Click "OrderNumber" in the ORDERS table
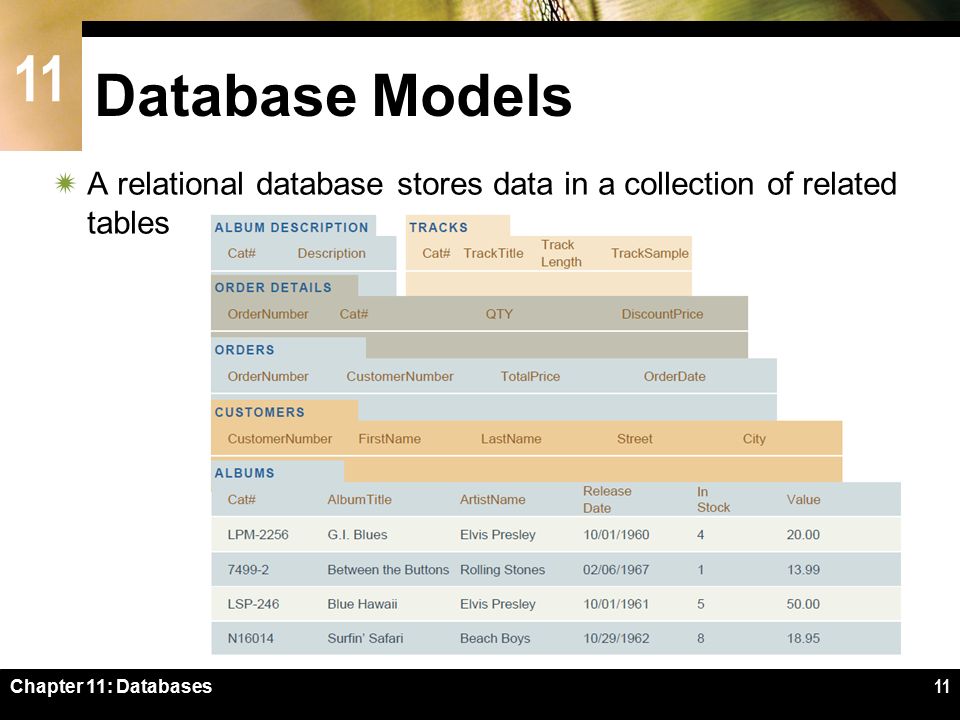The image size is (960, 720). [x=268, y=377]
